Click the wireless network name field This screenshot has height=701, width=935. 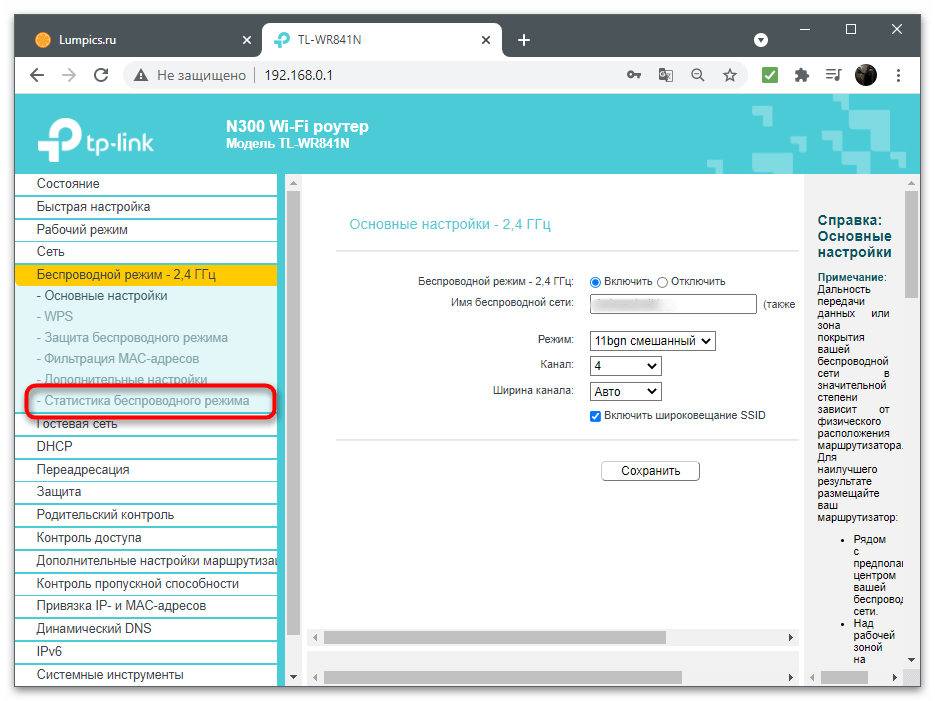click(x=673, y=304)
